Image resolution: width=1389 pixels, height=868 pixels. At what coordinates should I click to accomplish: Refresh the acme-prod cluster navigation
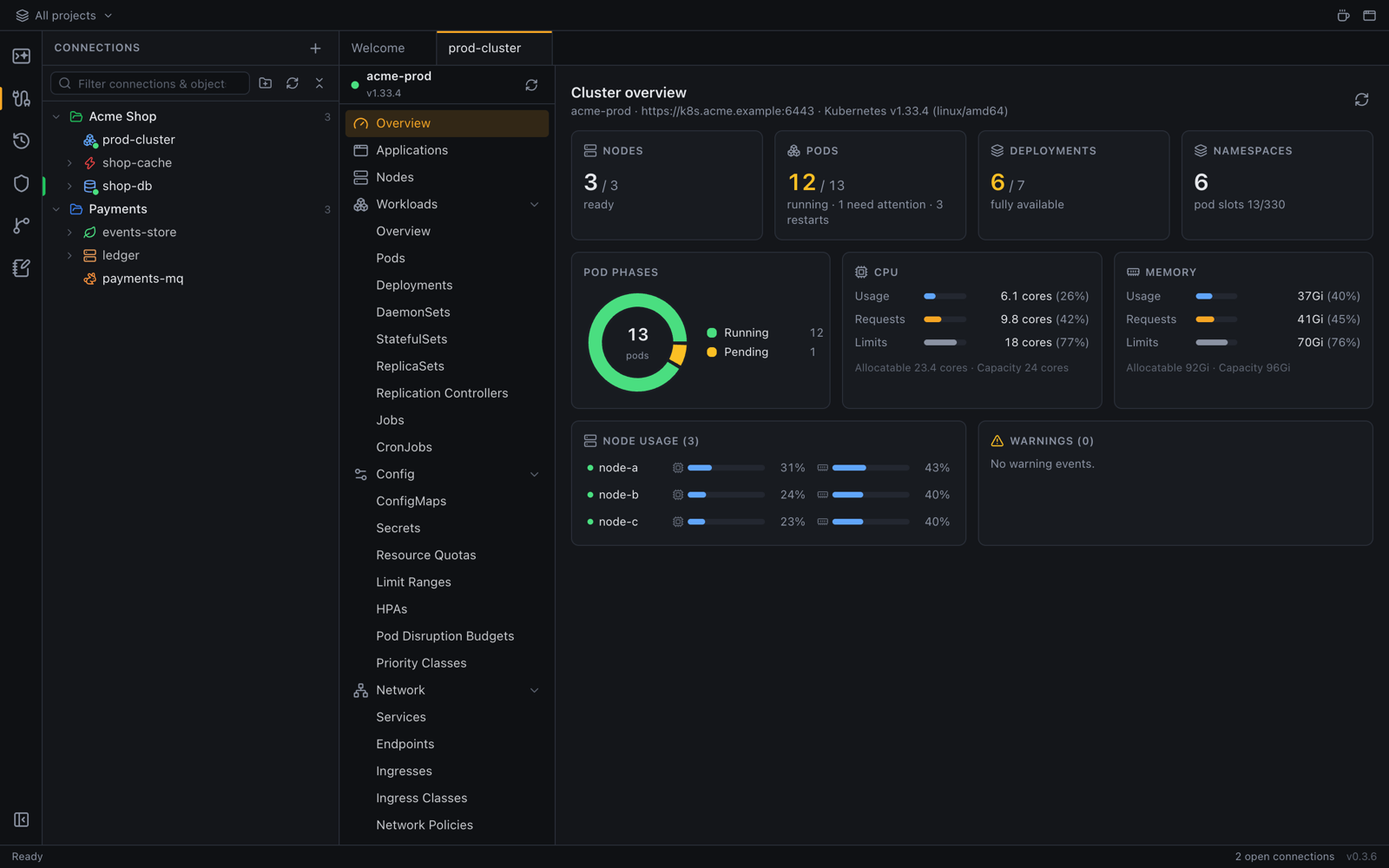pyautogui.click(x=531, y=85)
